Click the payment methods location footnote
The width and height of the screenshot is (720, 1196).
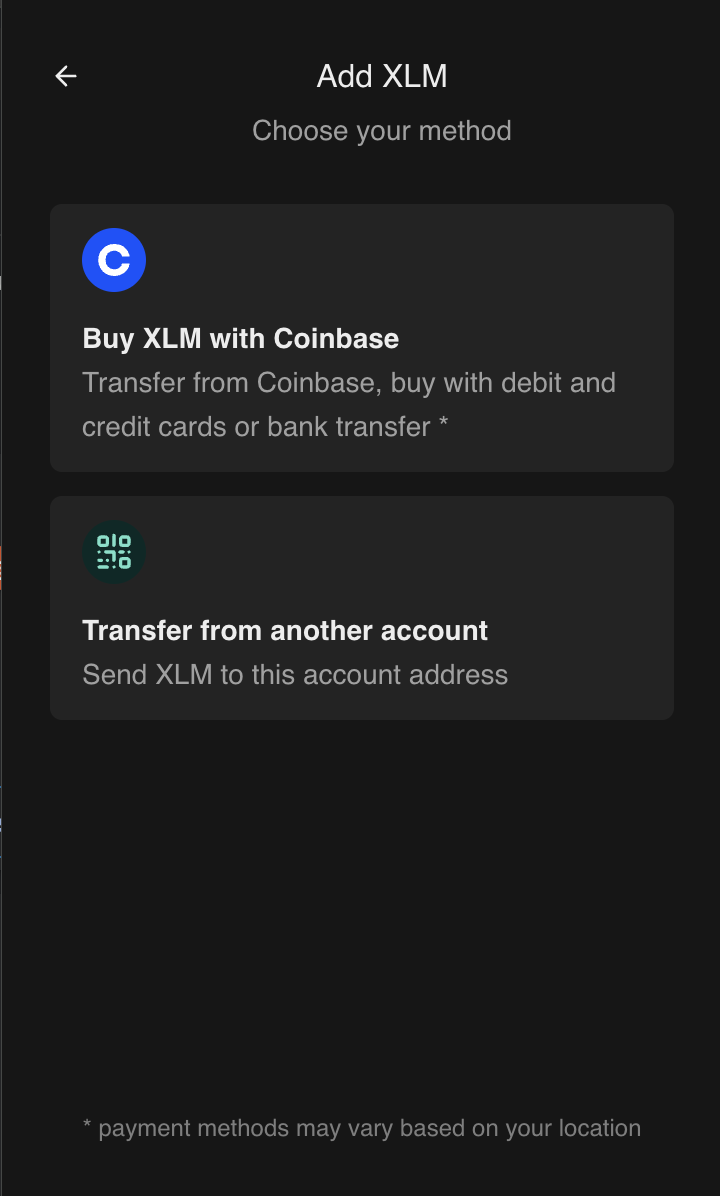click(x=362, y=1128)
